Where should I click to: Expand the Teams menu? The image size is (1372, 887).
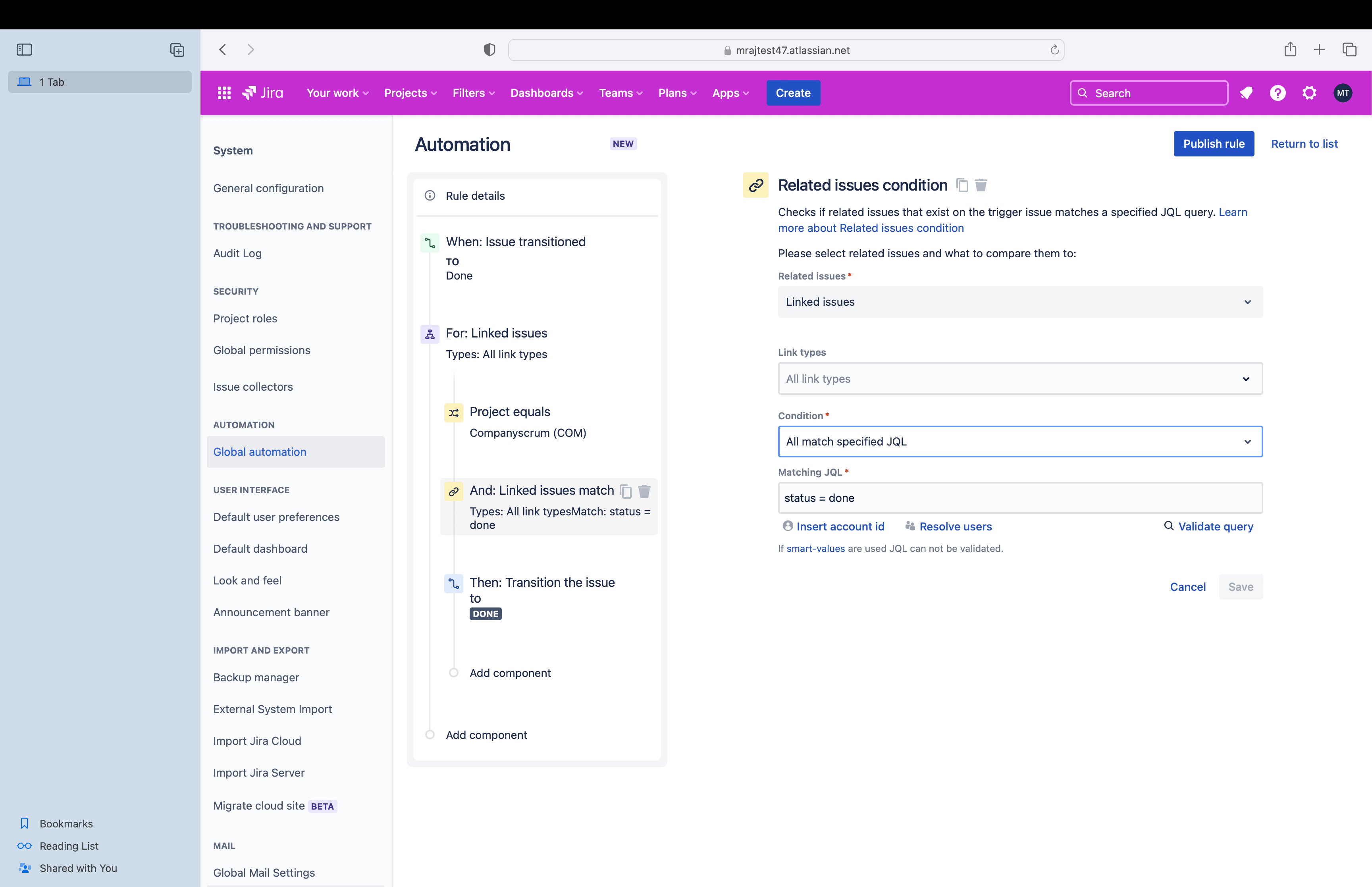tap(620, 93)
